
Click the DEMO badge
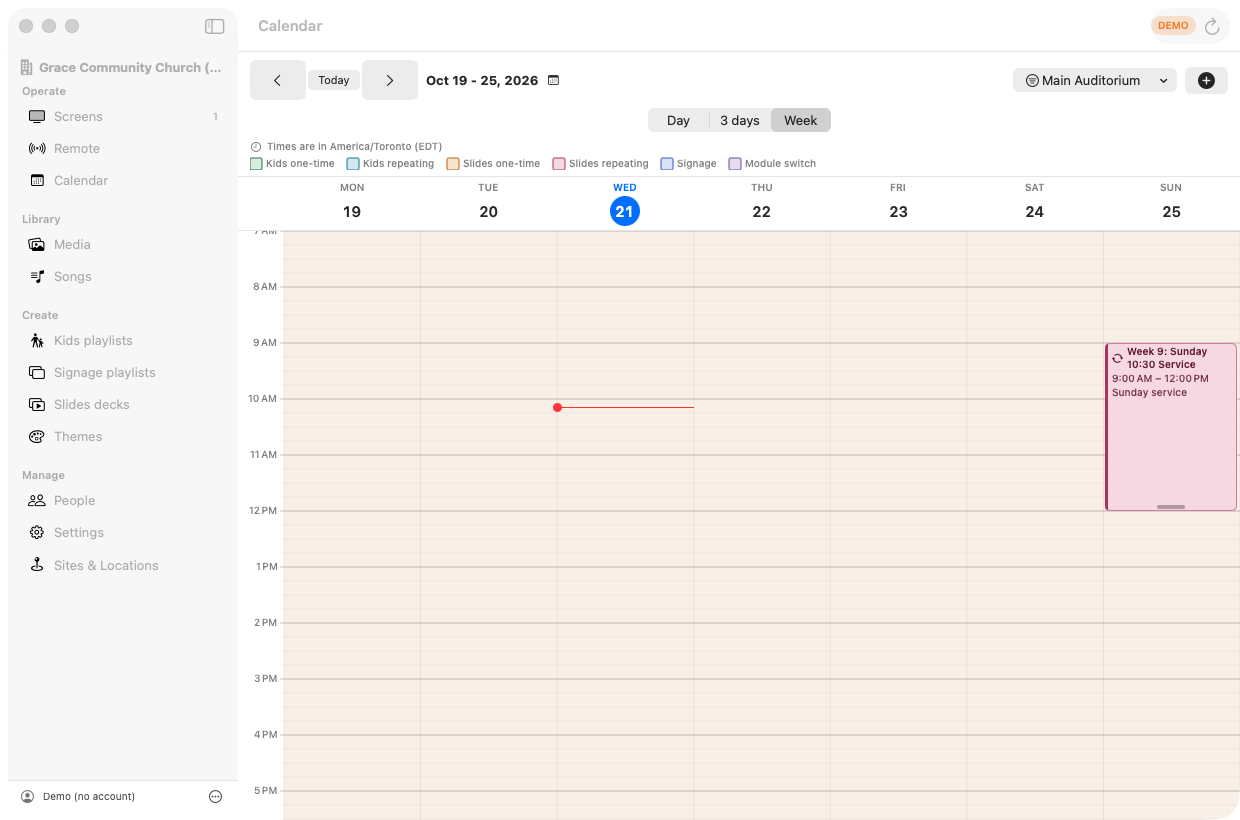1173,26
